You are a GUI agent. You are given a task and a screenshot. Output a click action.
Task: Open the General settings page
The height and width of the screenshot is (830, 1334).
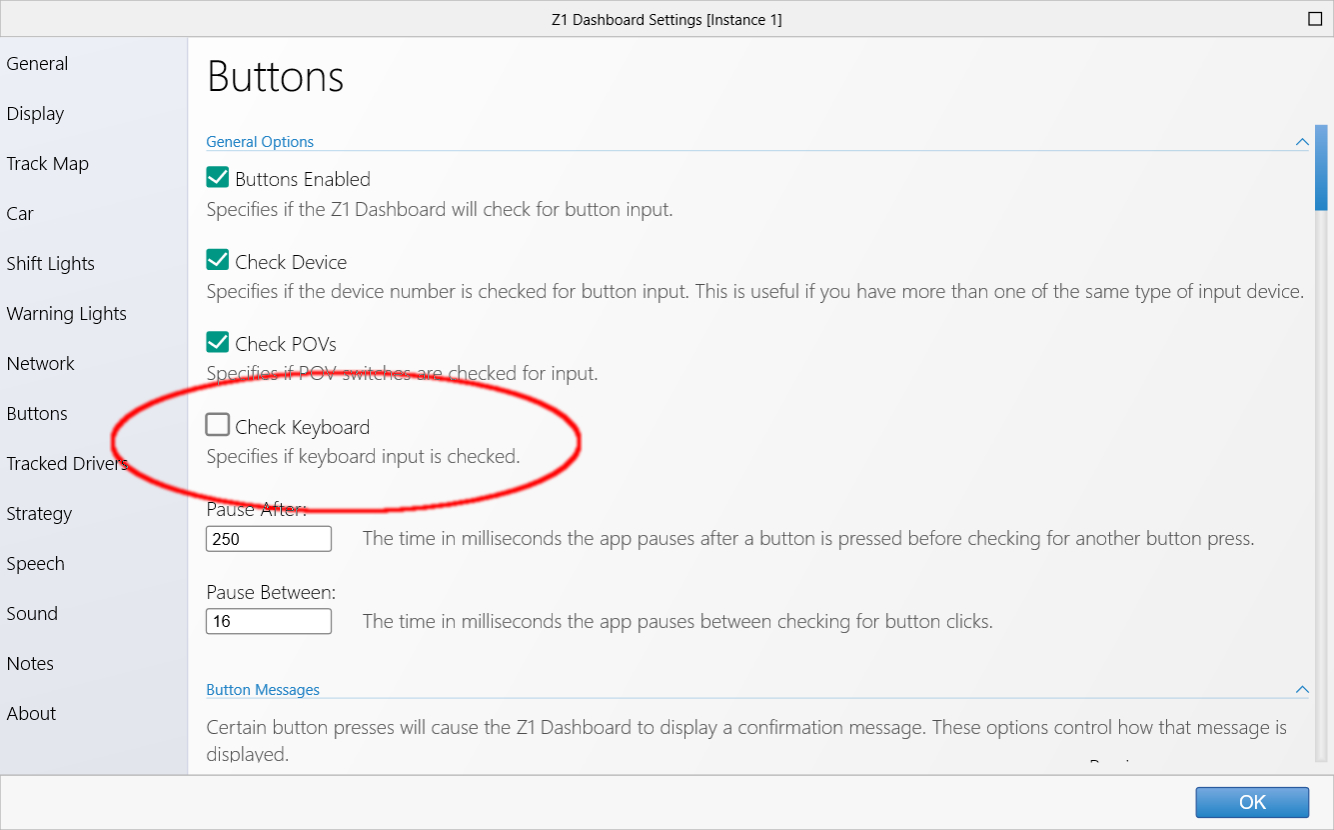[37, 64]
